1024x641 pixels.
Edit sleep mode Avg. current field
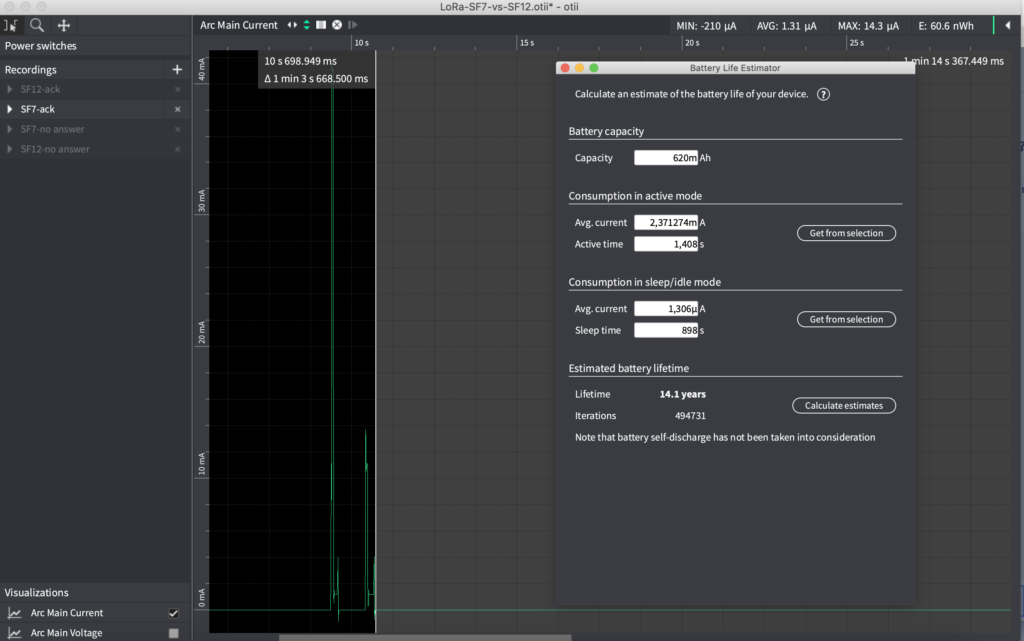point(665,309)
